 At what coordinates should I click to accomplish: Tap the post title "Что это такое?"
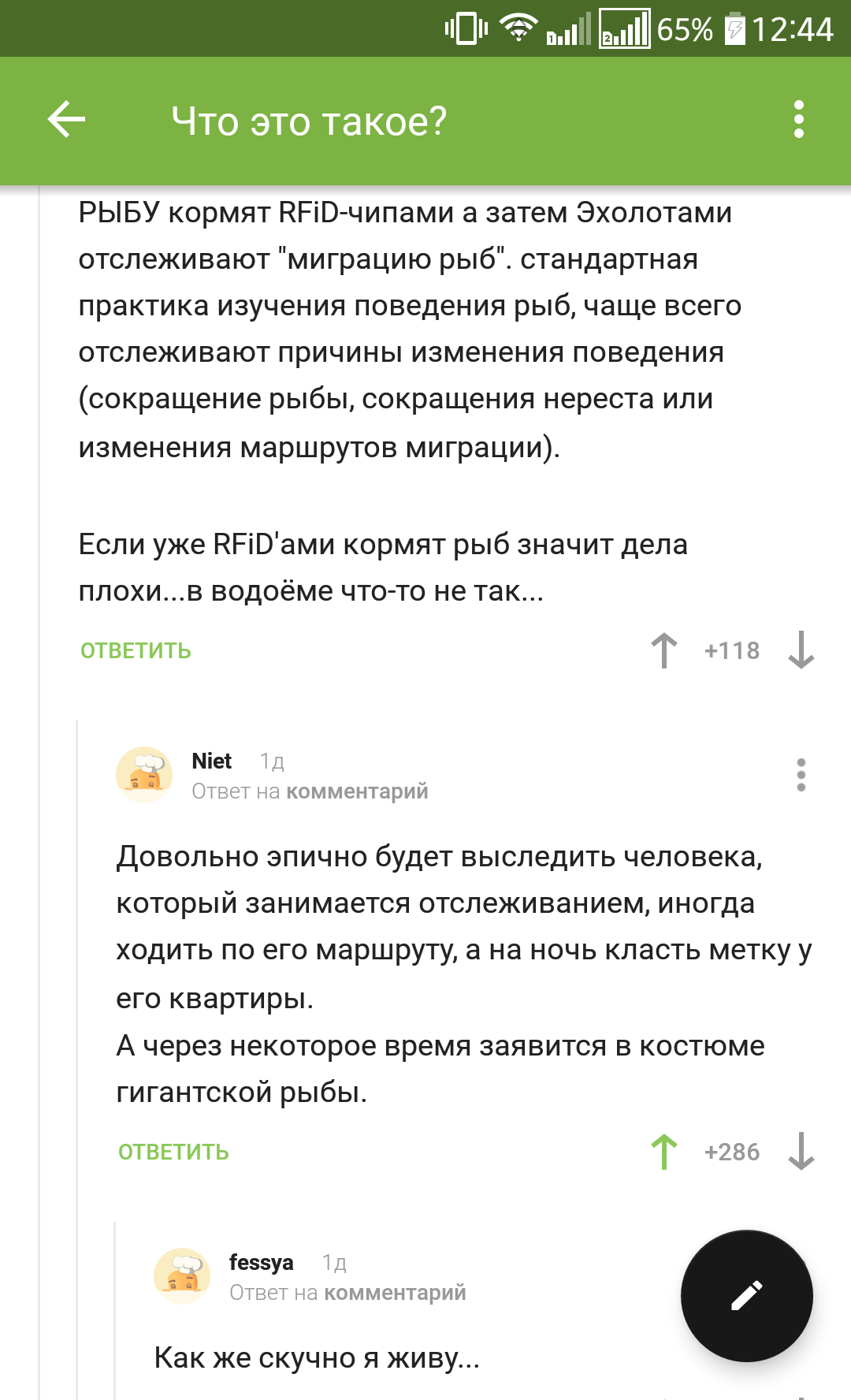tap(309, 121)
